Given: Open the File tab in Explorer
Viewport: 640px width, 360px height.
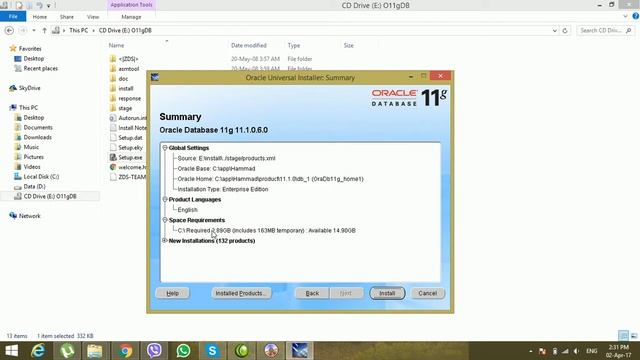Looking at the screenshot, I should tap(13, 17).
